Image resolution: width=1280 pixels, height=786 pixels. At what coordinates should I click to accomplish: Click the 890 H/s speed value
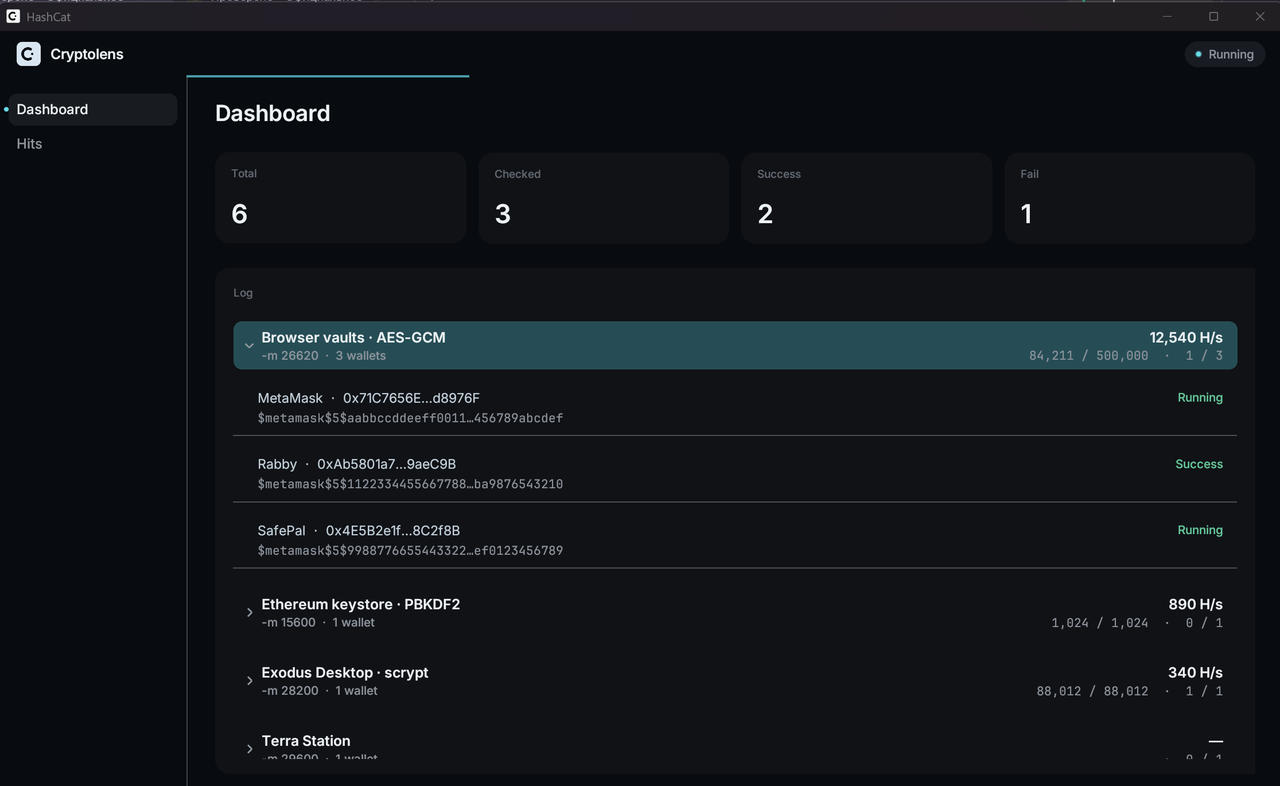click(x=1196, y=604)
